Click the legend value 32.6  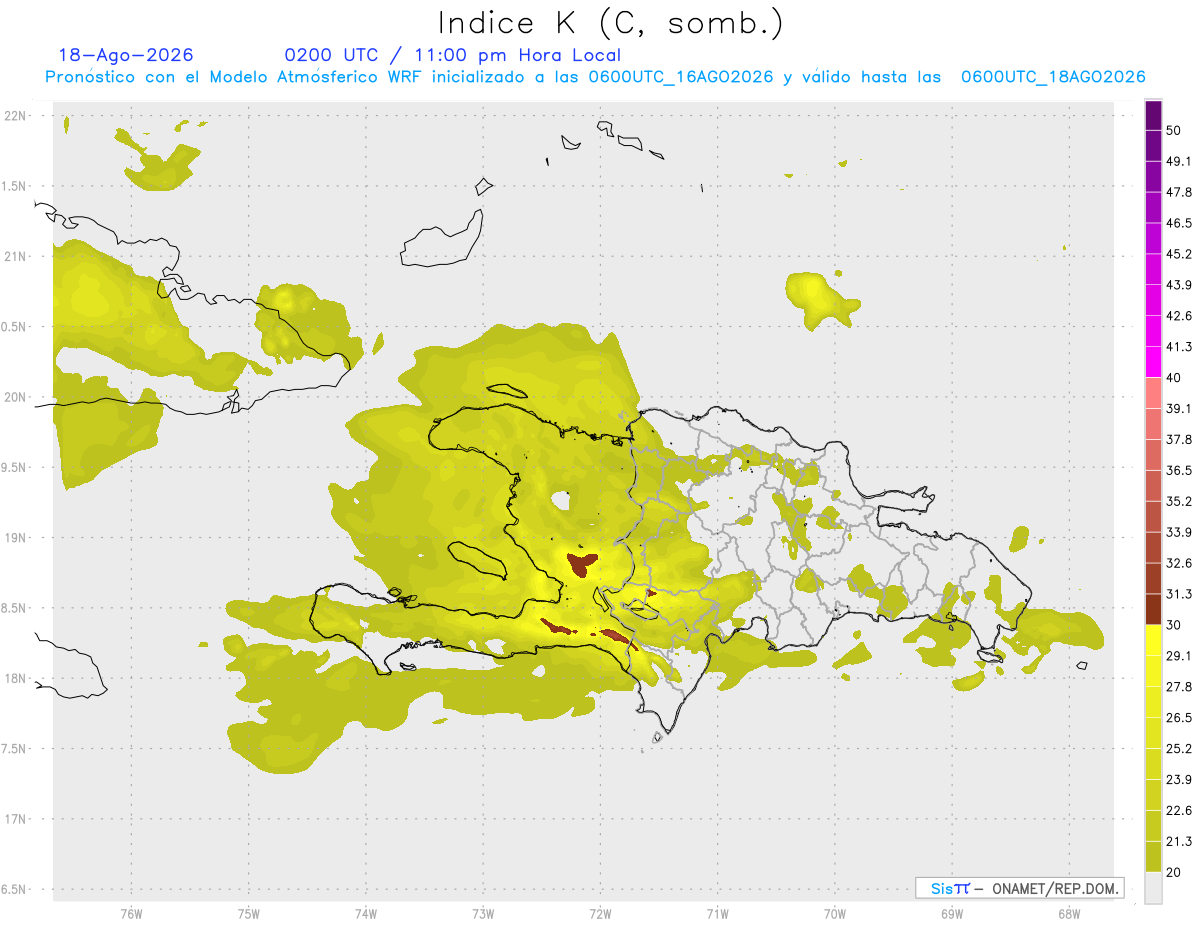(x=1179, y=563)
